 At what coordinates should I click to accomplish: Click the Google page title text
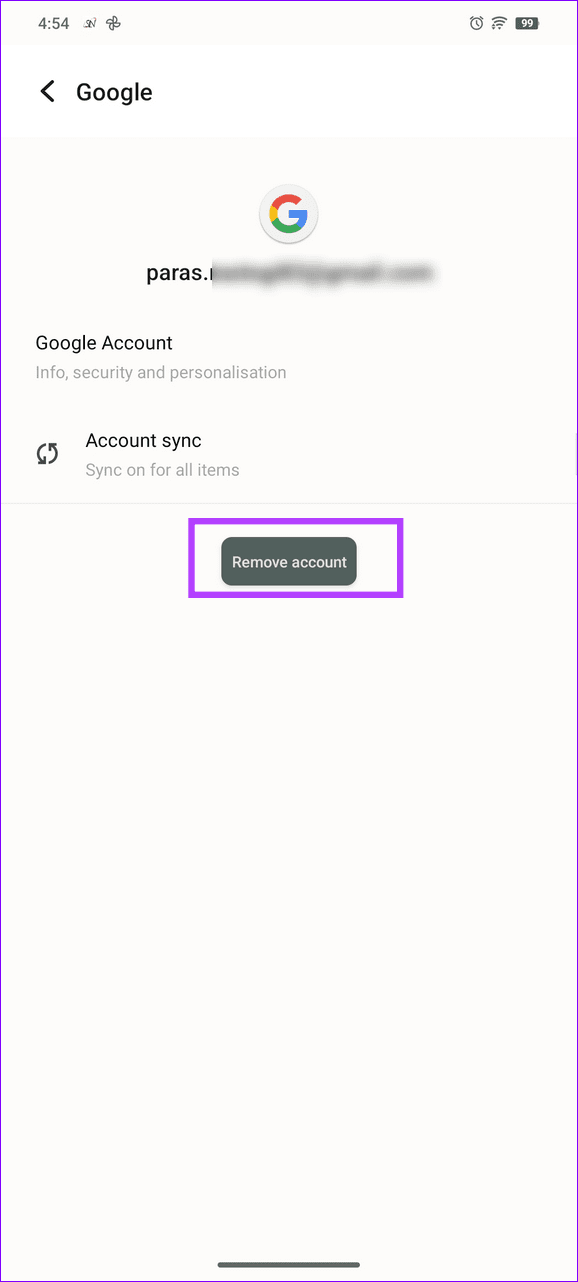point(114,92)
